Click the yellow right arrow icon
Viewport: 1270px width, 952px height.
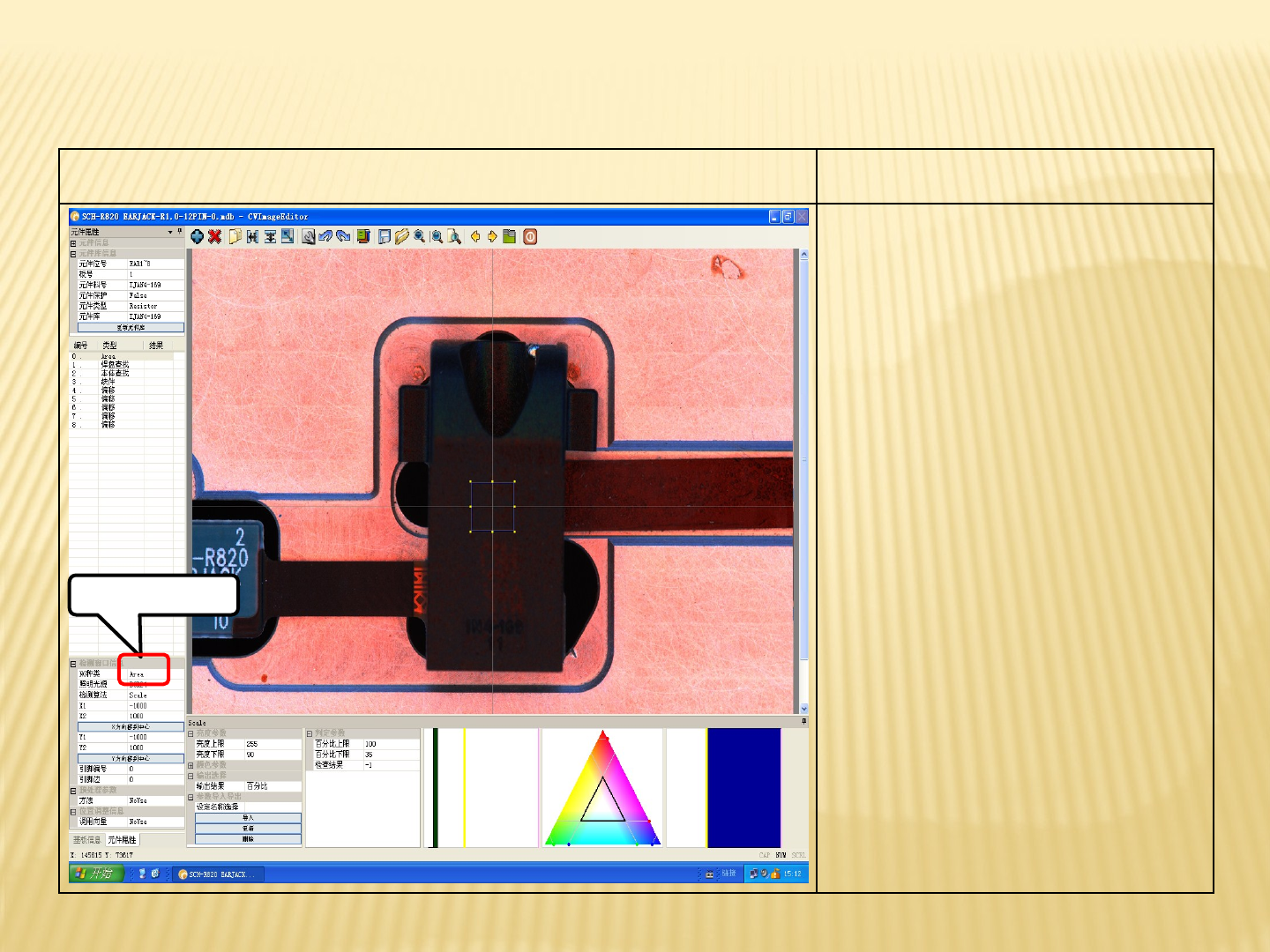[492, 236]
